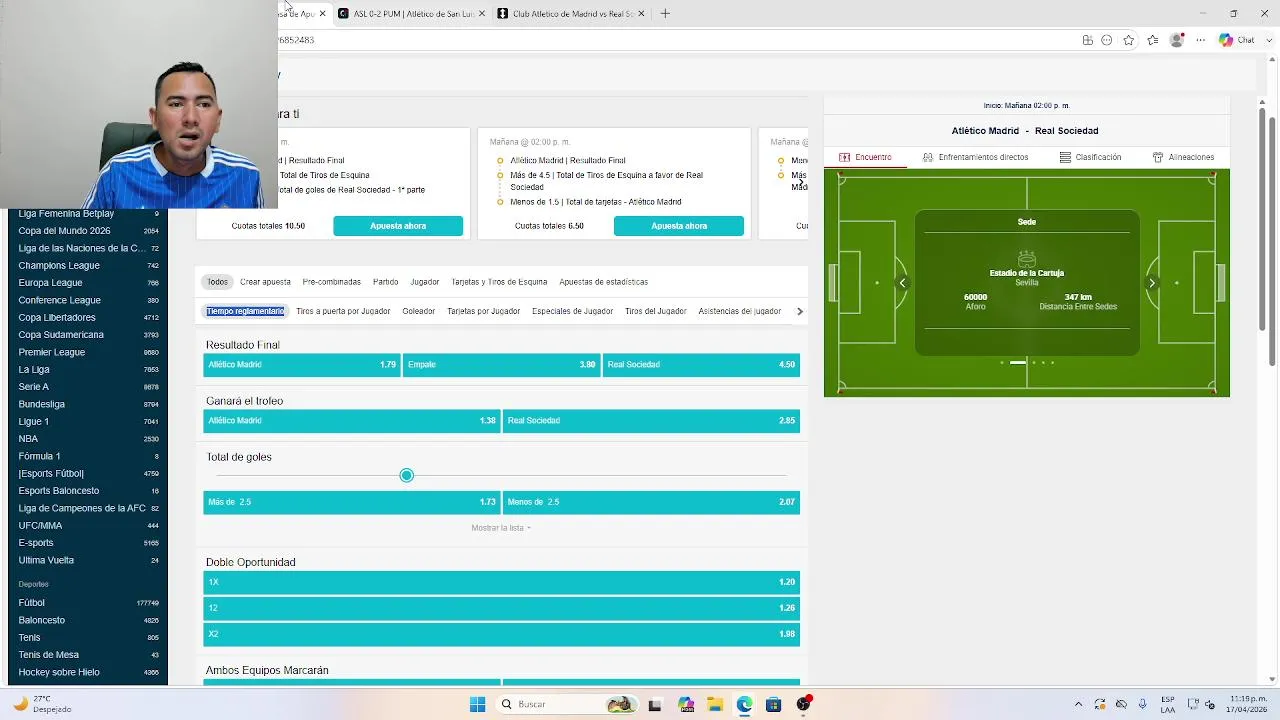Click Apuesta ahora for cuotas totales 10.50
Screen dimensions: 1280x720
pyautogui.click(x=398, y=226)
